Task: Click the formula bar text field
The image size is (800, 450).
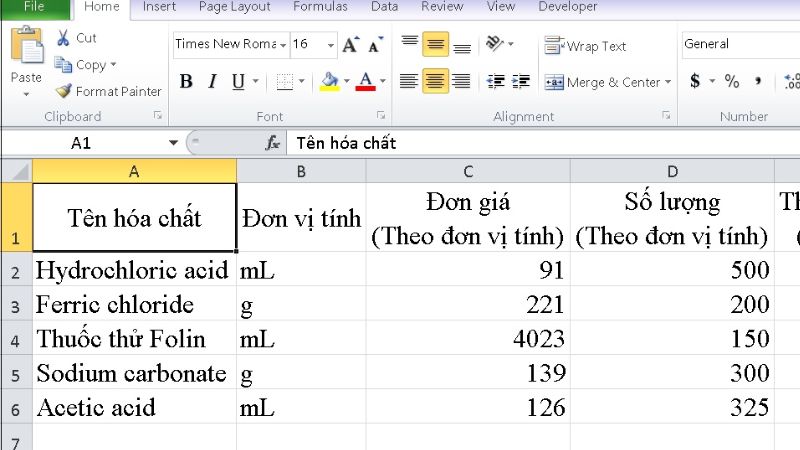Action: pyautogui.click(x=543, y=143)
